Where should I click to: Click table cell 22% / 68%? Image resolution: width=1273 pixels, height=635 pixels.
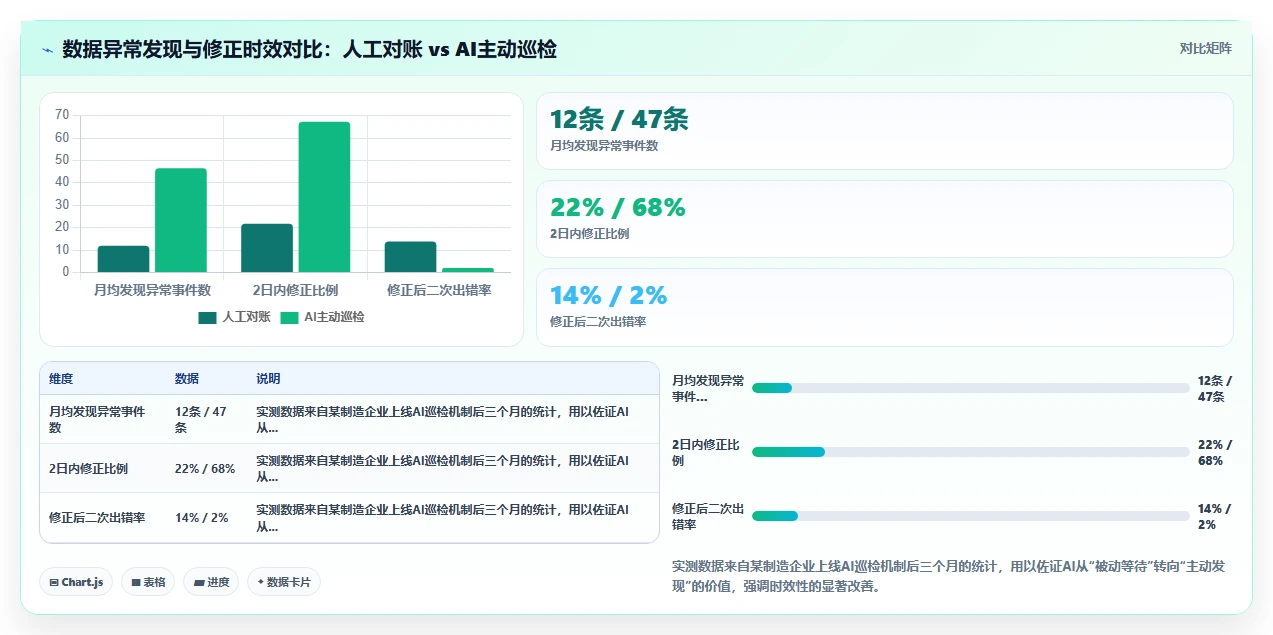(x=205, y=468)
